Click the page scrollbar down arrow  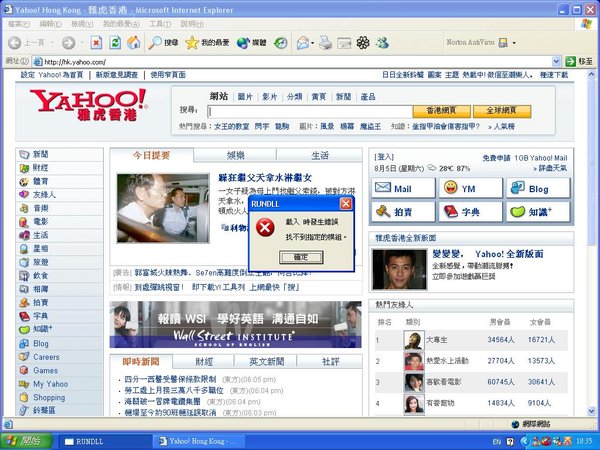pos(591,411)
